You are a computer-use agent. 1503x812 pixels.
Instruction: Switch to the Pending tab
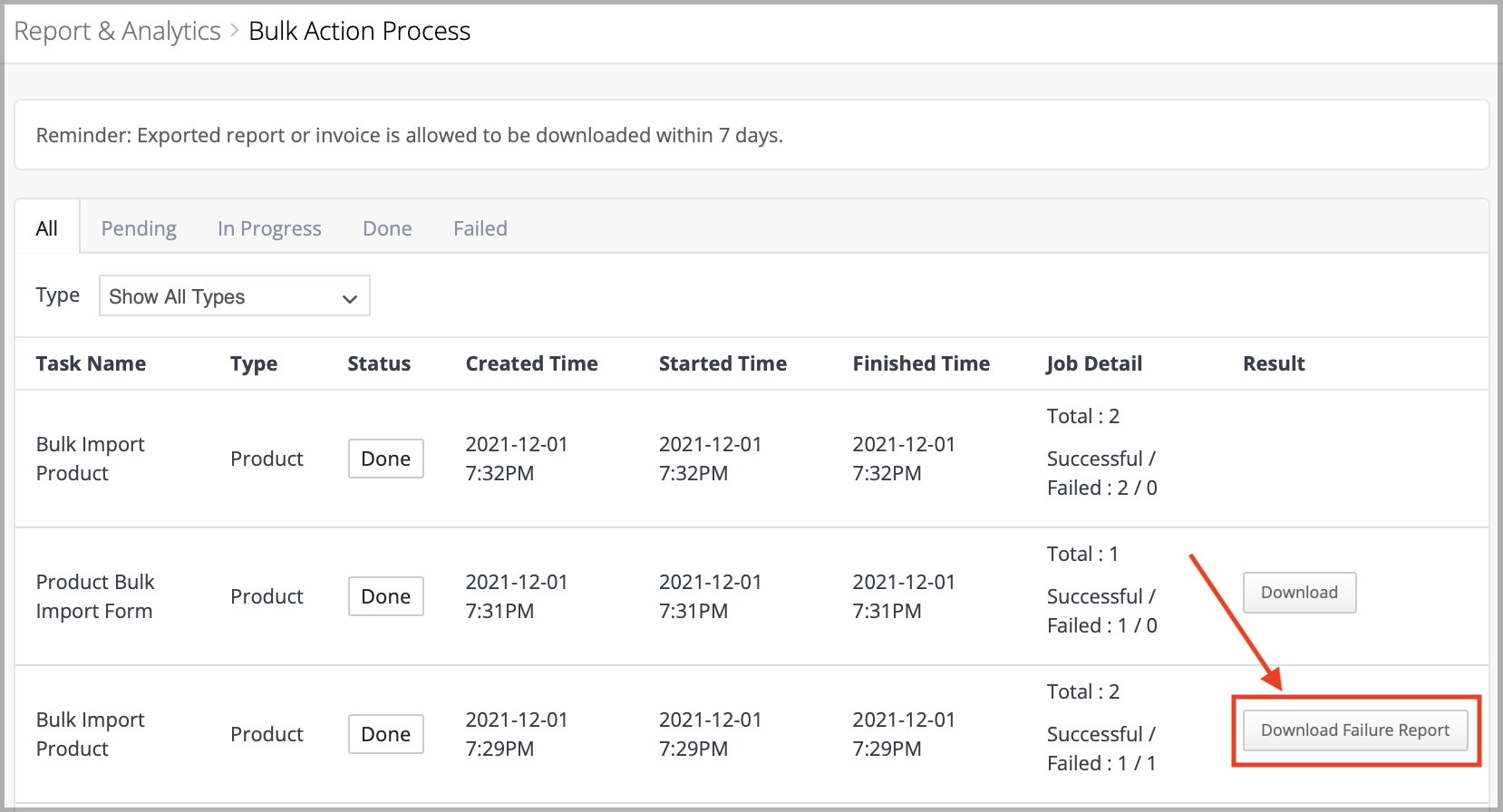139,228
